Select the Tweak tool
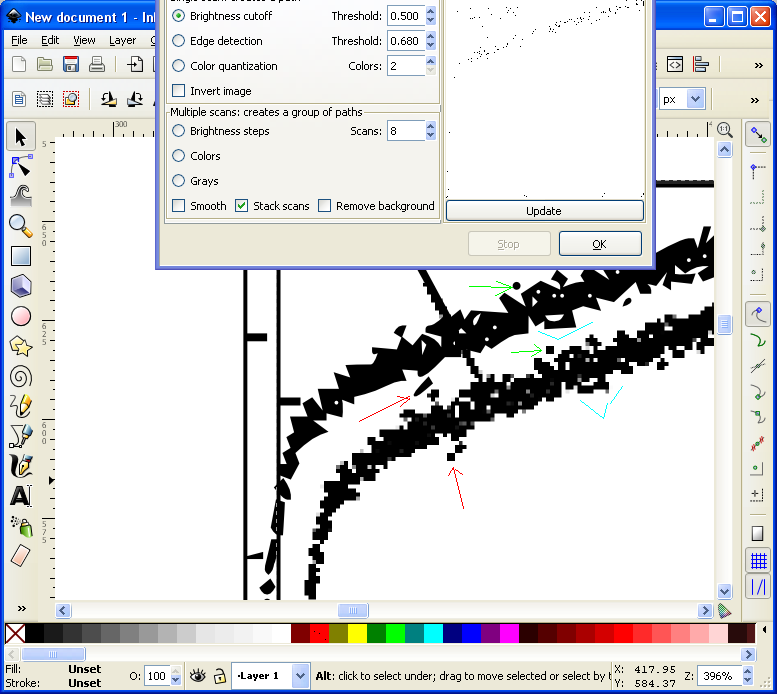Screen dimensions: 777x694 pos(21,196)
